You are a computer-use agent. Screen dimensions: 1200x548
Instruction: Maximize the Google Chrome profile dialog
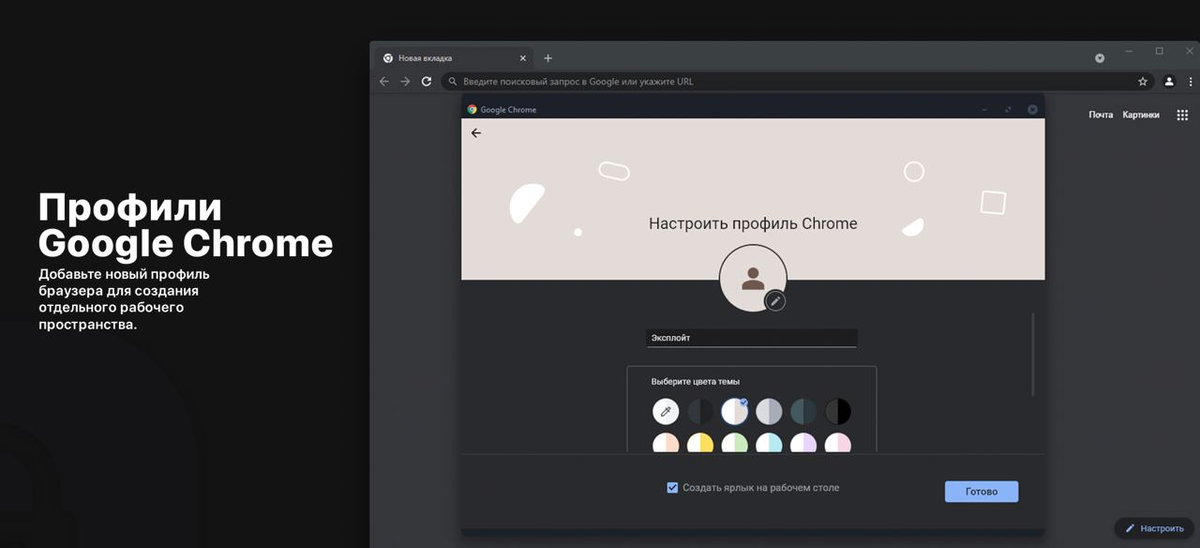click(1008, 109)
